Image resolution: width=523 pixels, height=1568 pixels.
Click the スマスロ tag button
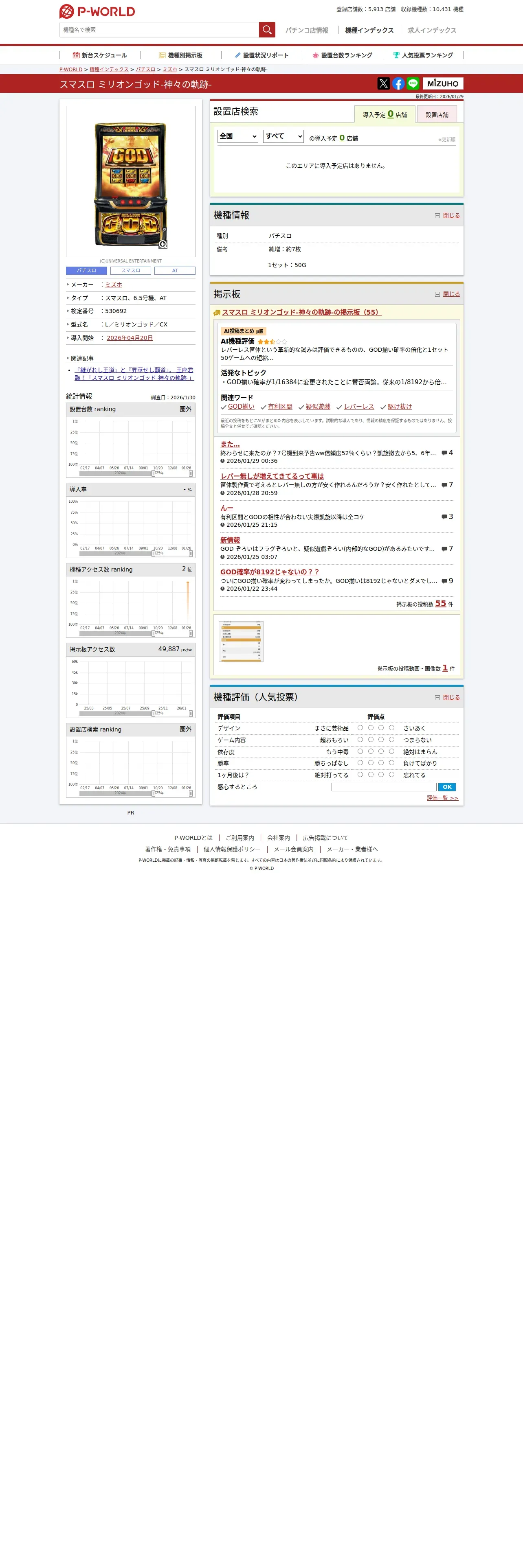tap(130, 270)
